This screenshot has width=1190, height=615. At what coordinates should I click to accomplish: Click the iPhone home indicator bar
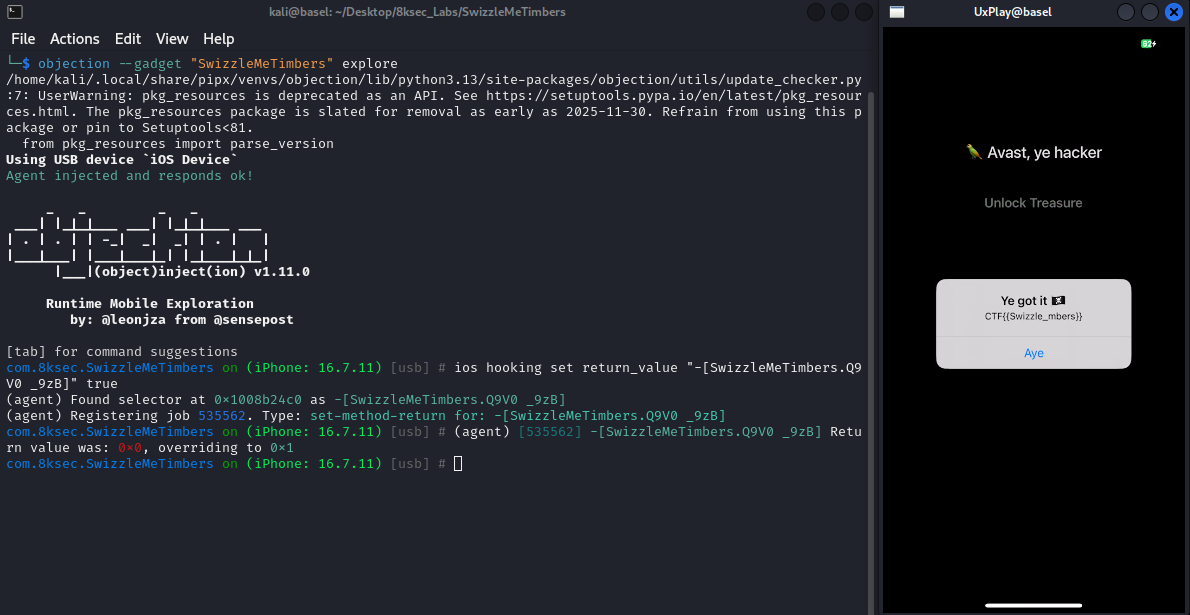[1034, 605]
